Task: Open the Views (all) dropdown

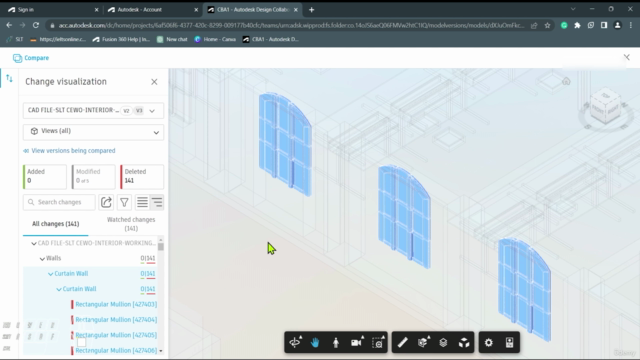Action: [x=93, y=131]
